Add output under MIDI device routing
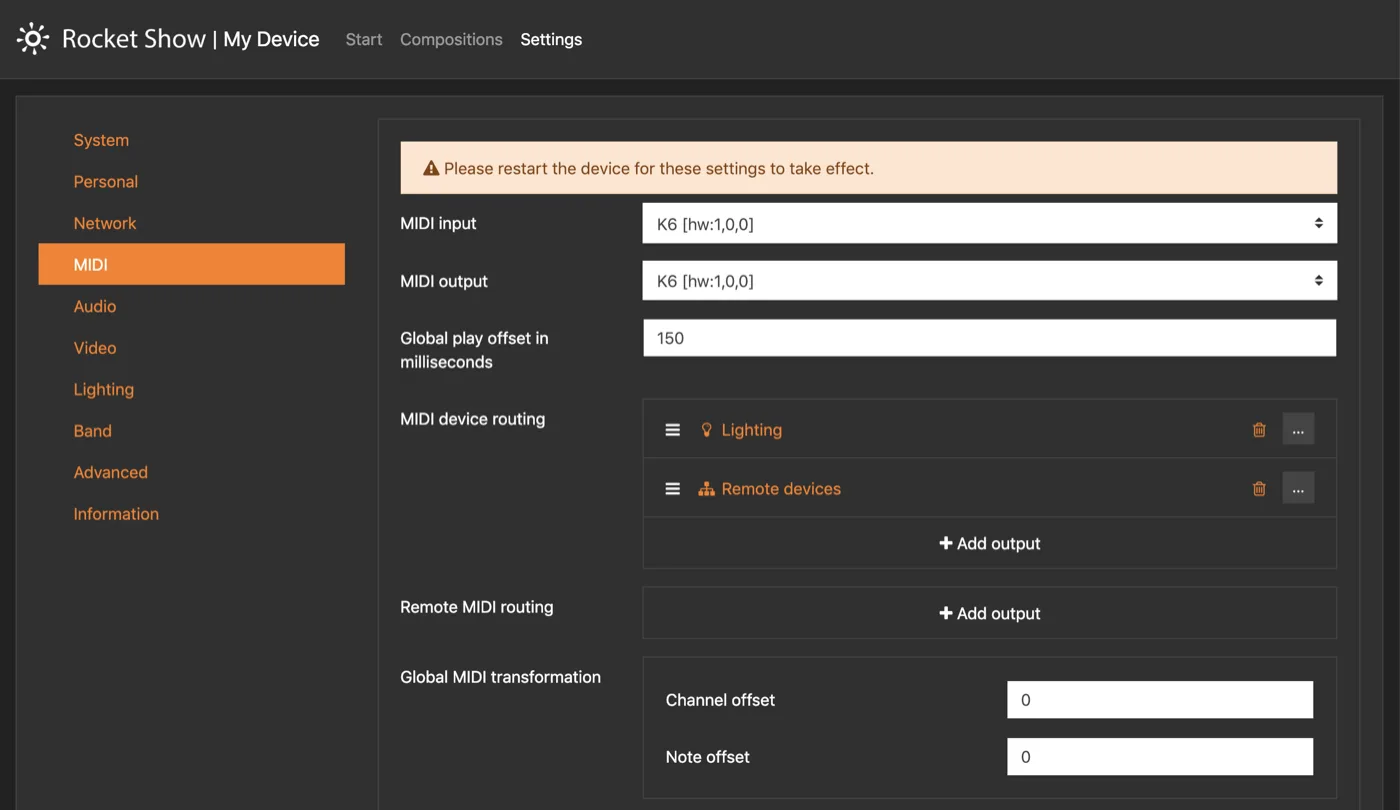The height and width of the screenshot is (810, 1400). pos(990,543)
